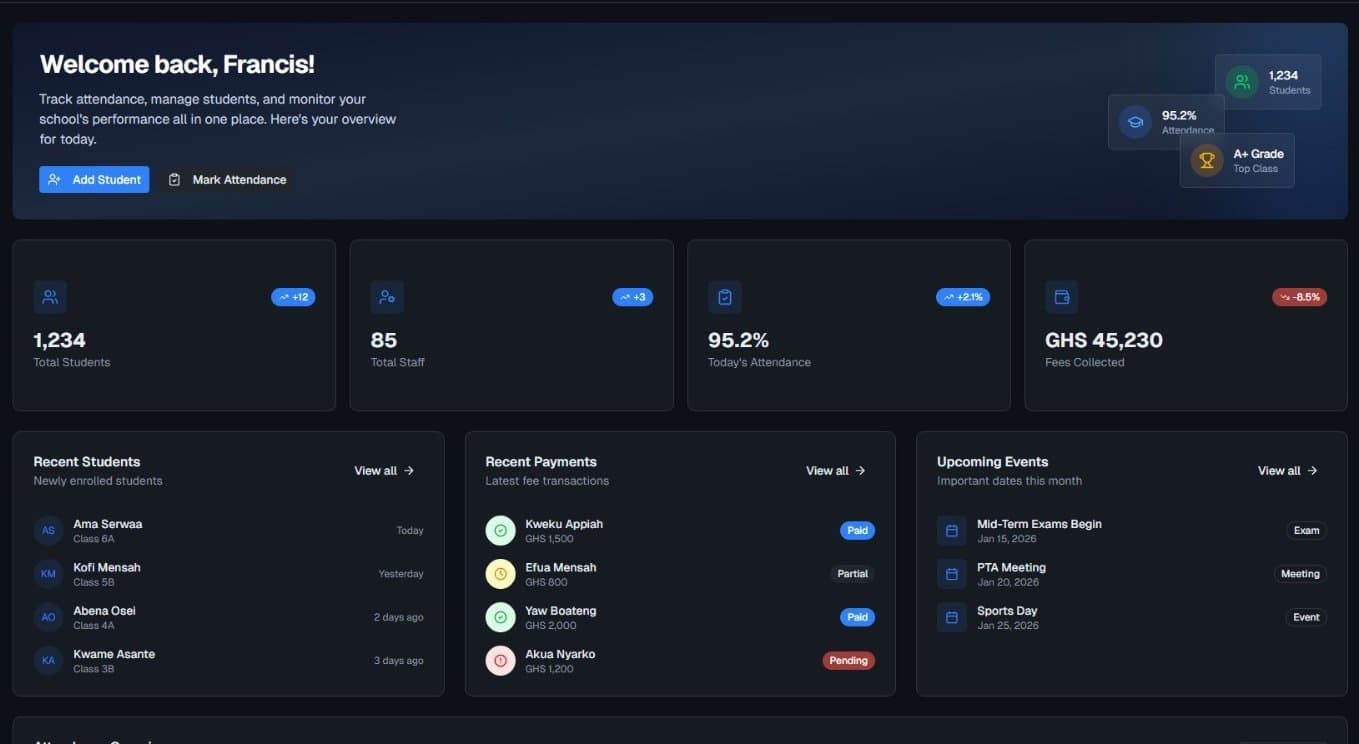
Task: Click the Today's Attendance clipboard icon
Action: click(724, 296)
